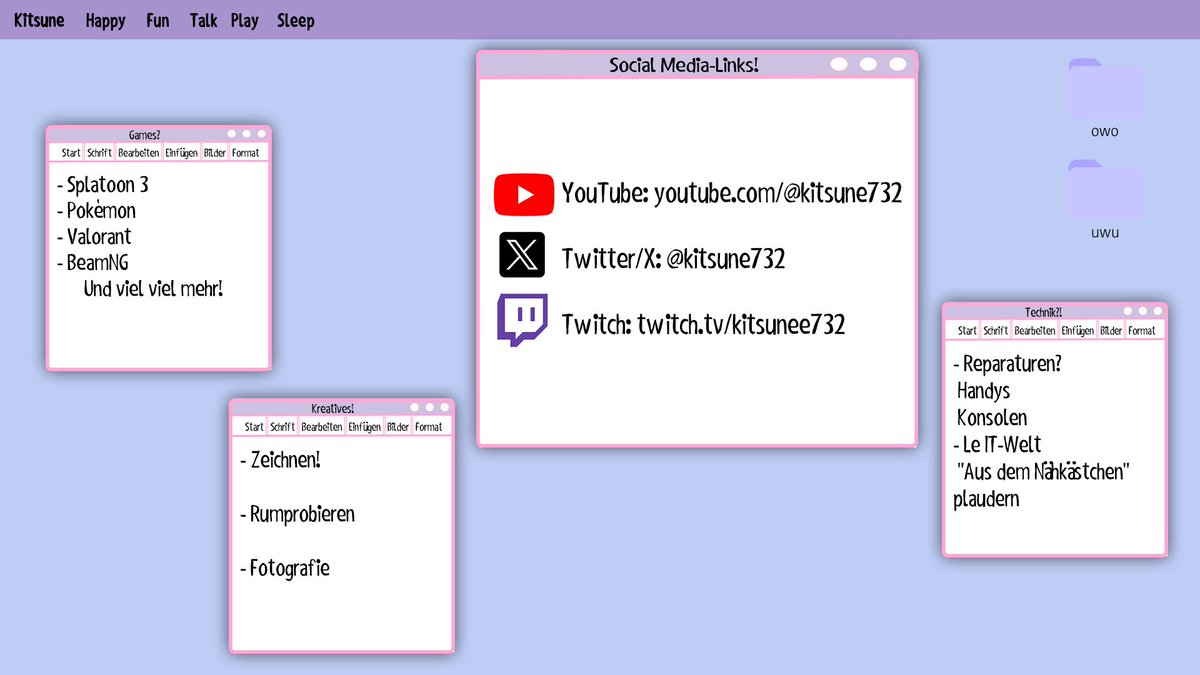This screenshot has height=675, width=1200.
Task: Open the Happy menu
Action: pyautogui.click(x=105, y=20)
